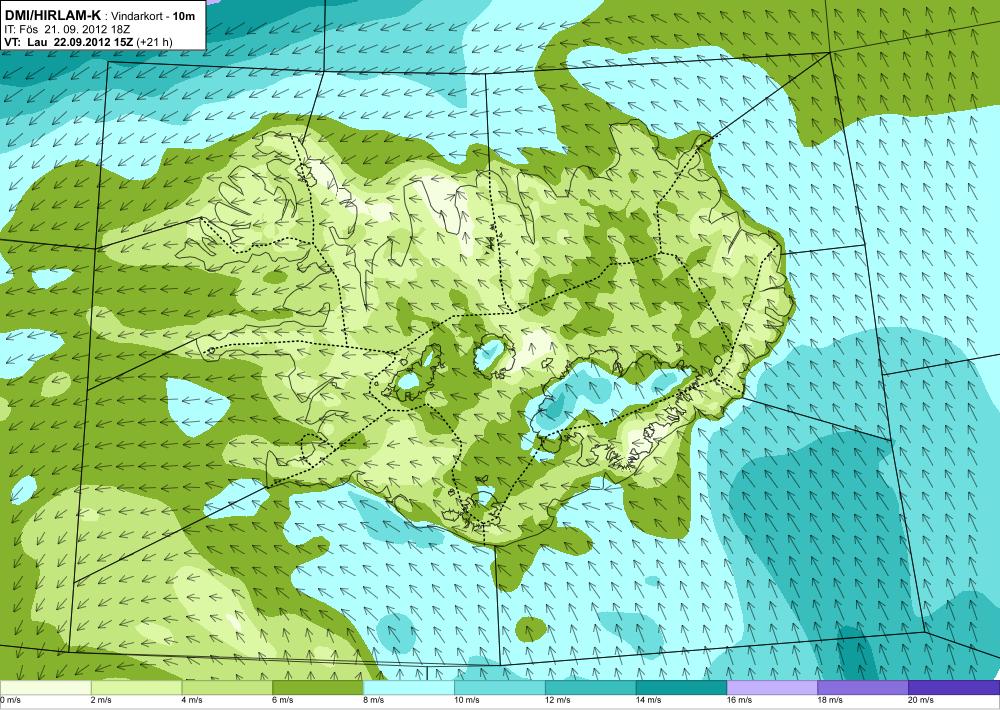Screen dimensions: 1000x710
Task: Pick the pale 0–2 m/s legend swatch
Action: (x=45, y=688)
